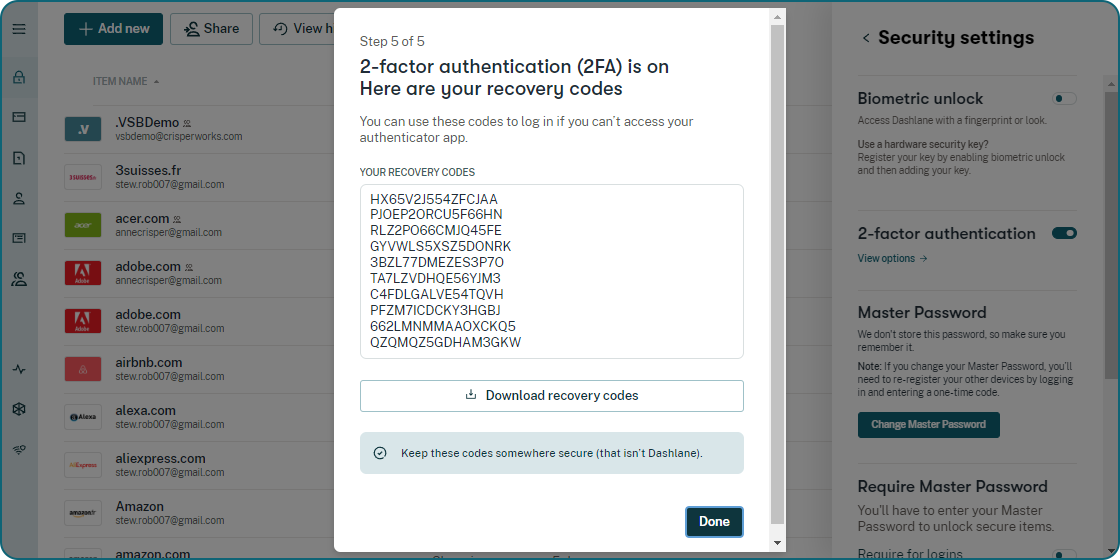Click Download recovery codes button

(x=552, y=396)
